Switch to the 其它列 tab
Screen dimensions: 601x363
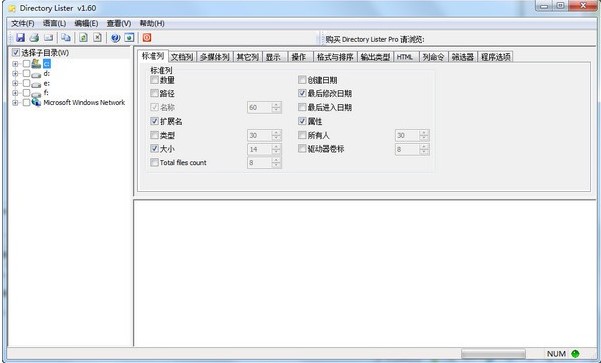click(x=248, y=57)
